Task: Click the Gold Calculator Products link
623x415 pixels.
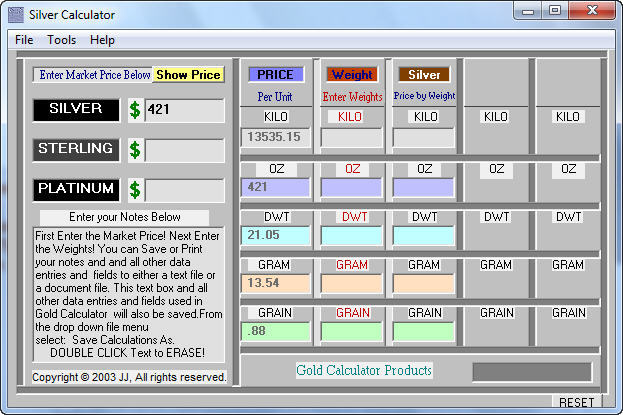Action: (364, 371)
